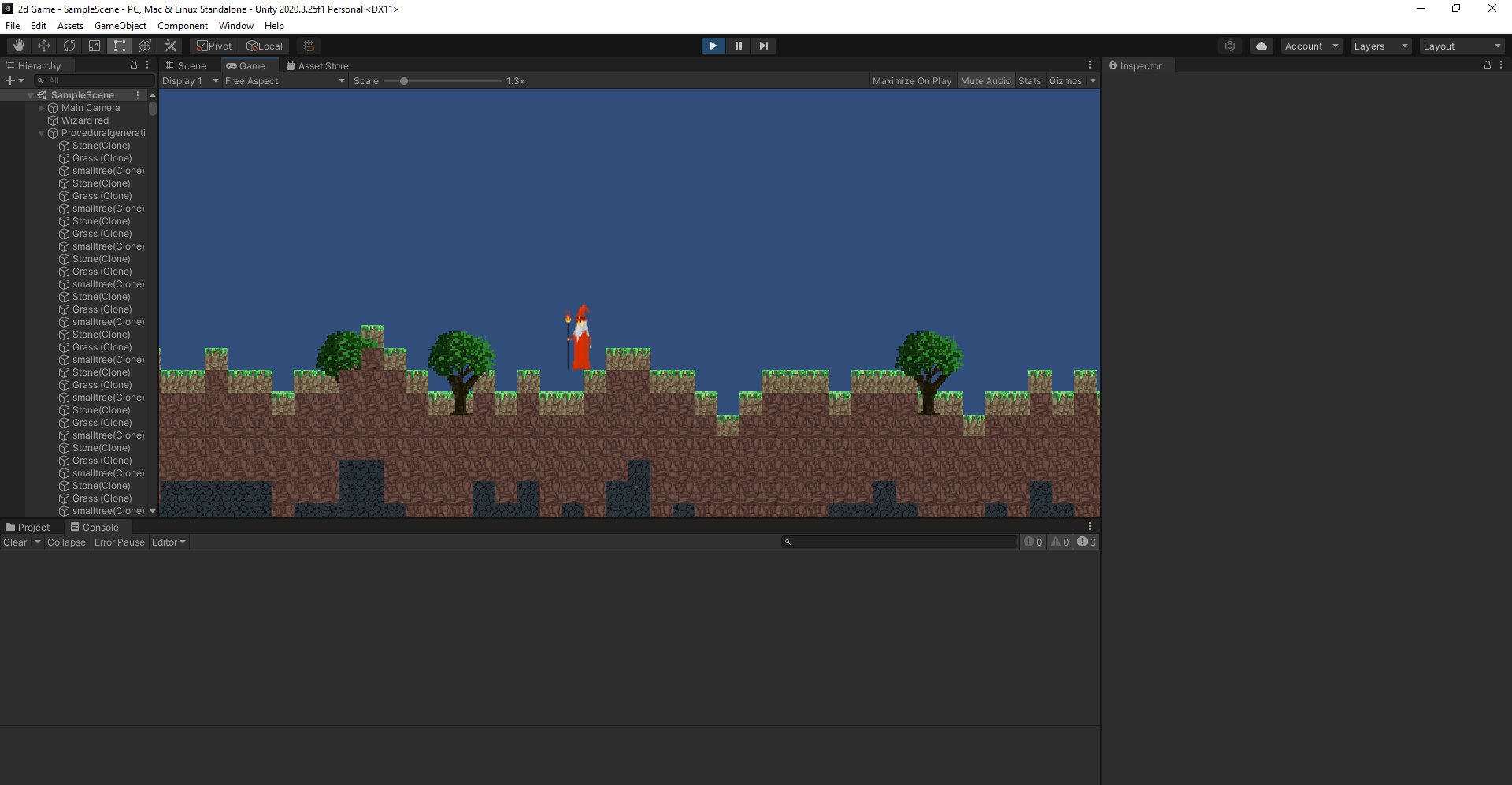Collapse the Proceduralgeneration tree item
This screenshot has height=785, width=1512.
tap(42, 133)
